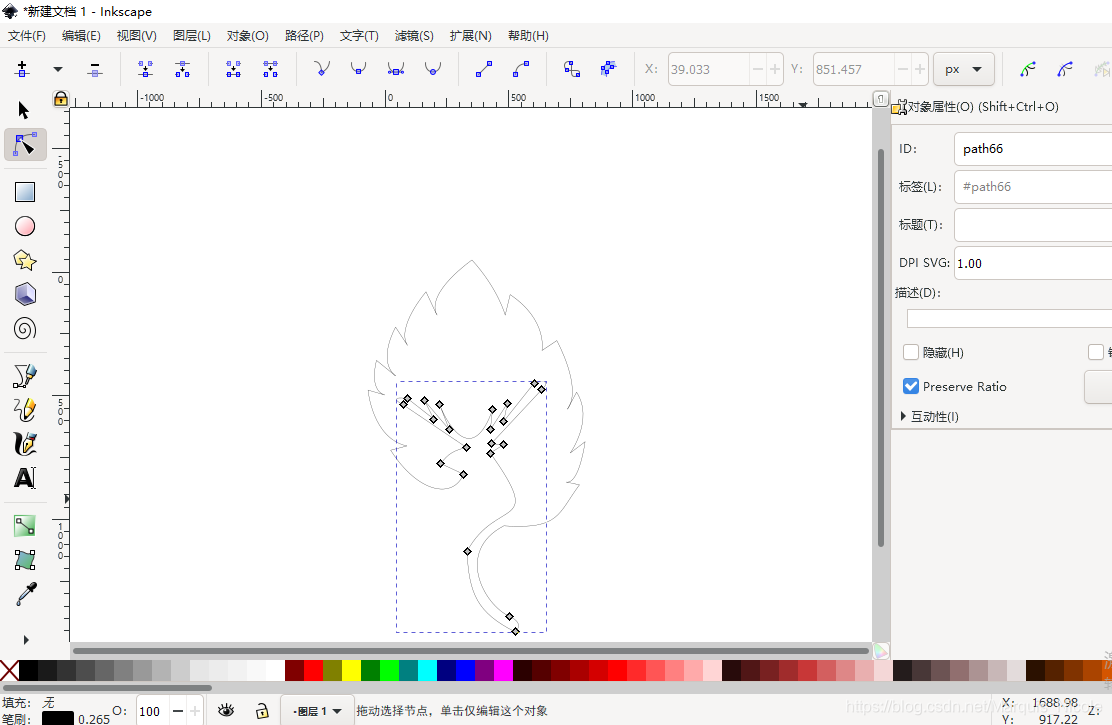
Task: Open the 扩展(N) menu
Action: pyautogui.click(x=470, y=35)
